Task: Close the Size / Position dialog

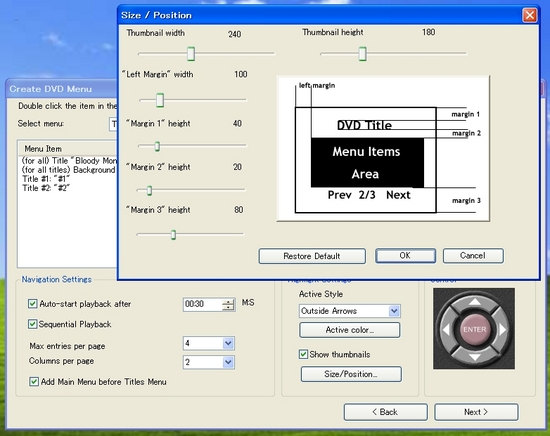Action: 530,15
